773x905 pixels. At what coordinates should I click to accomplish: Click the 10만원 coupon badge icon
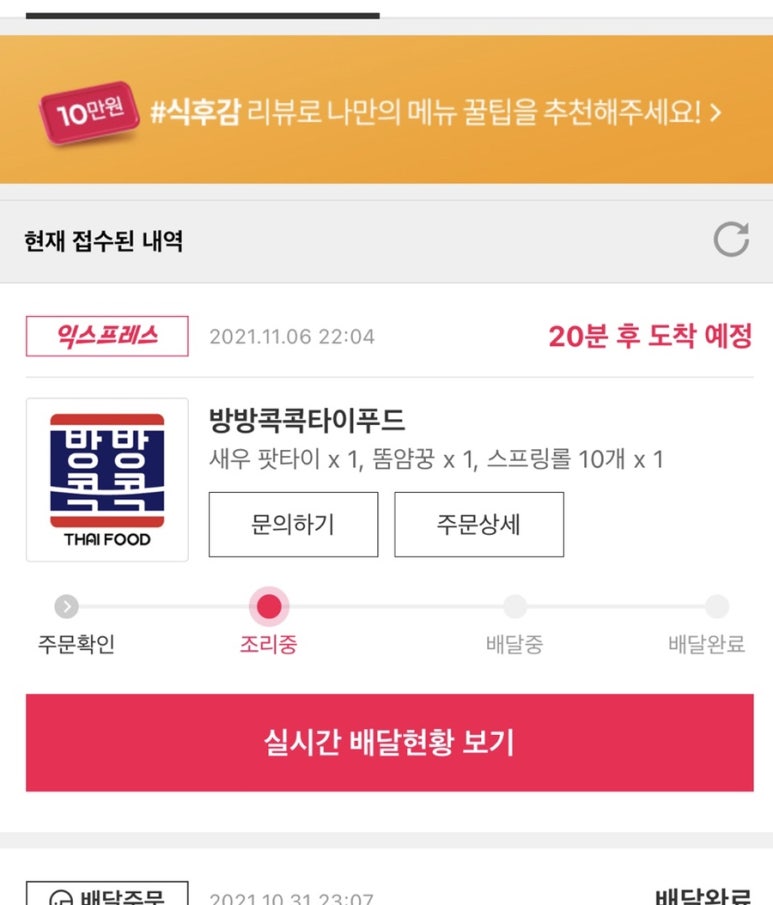pos(89,112)
